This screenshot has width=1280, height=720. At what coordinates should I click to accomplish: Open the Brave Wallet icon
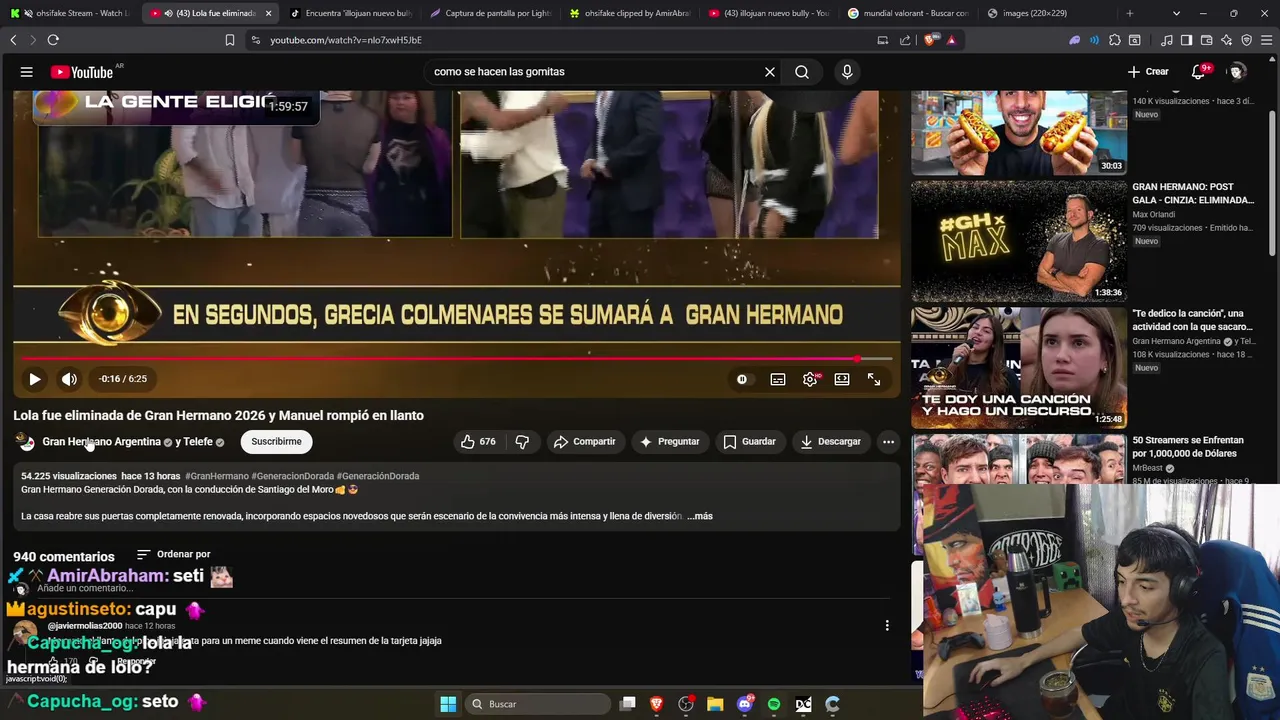pos(1207,40)
